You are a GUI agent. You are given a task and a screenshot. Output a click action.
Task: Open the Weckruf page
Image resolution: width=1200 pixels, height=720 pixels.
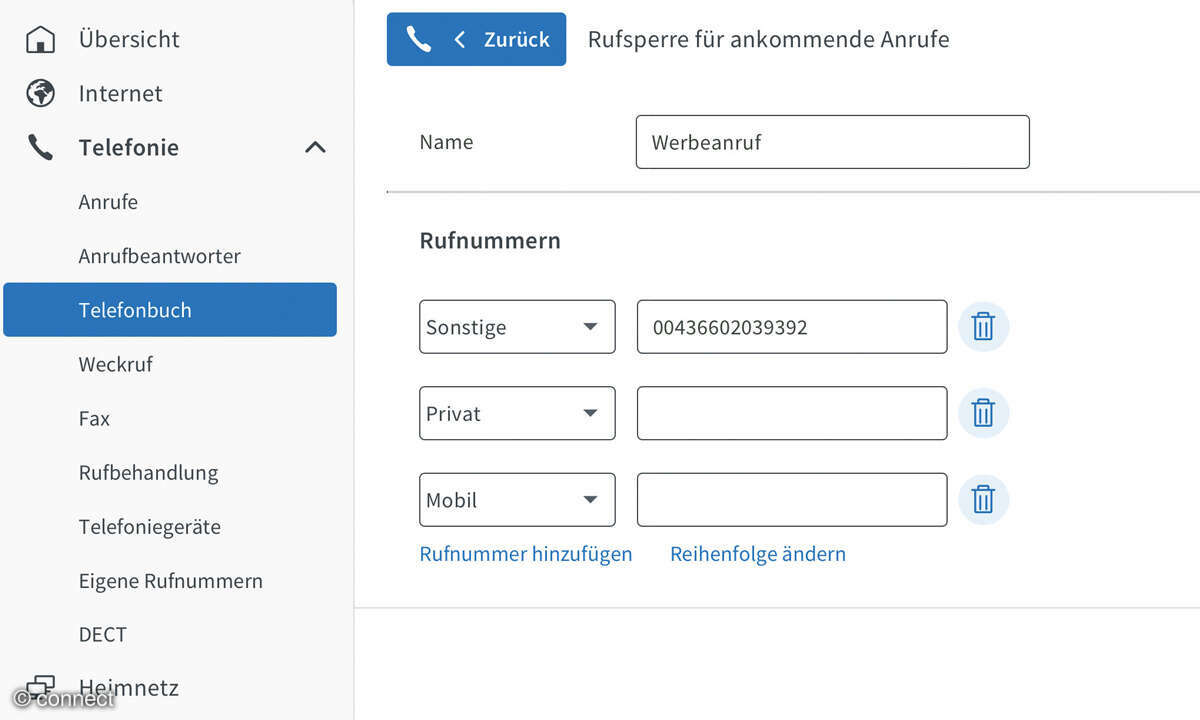(116, 364)
